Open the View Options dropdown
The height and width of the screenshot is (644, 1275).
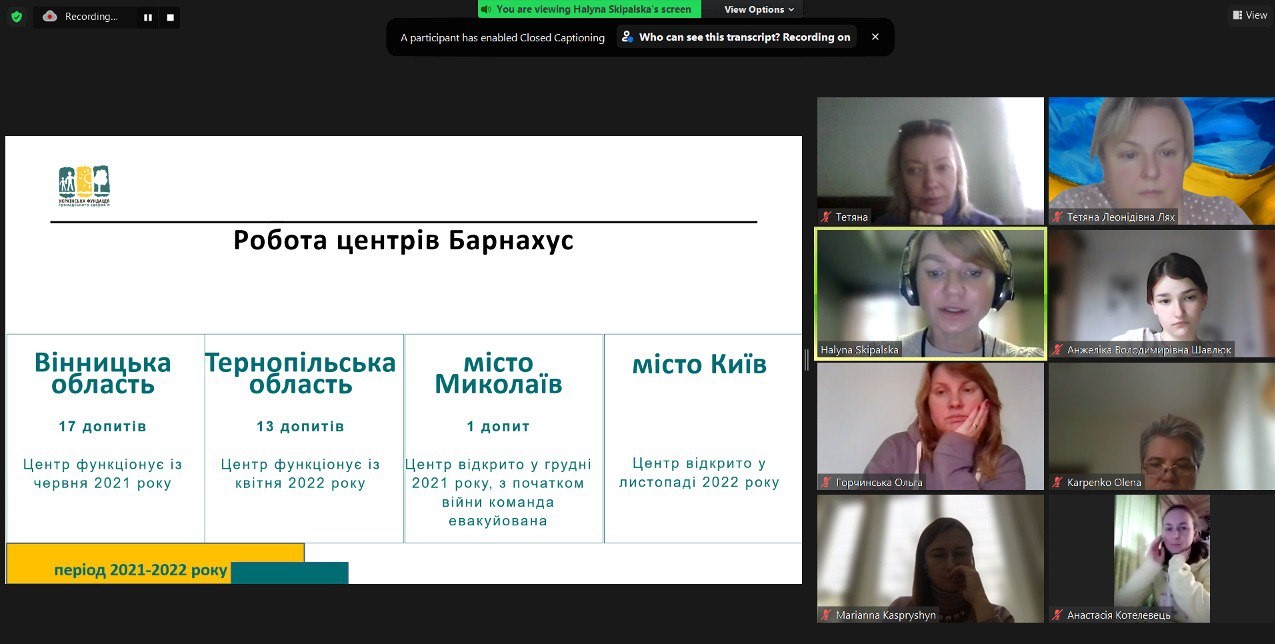coord(759,9)
